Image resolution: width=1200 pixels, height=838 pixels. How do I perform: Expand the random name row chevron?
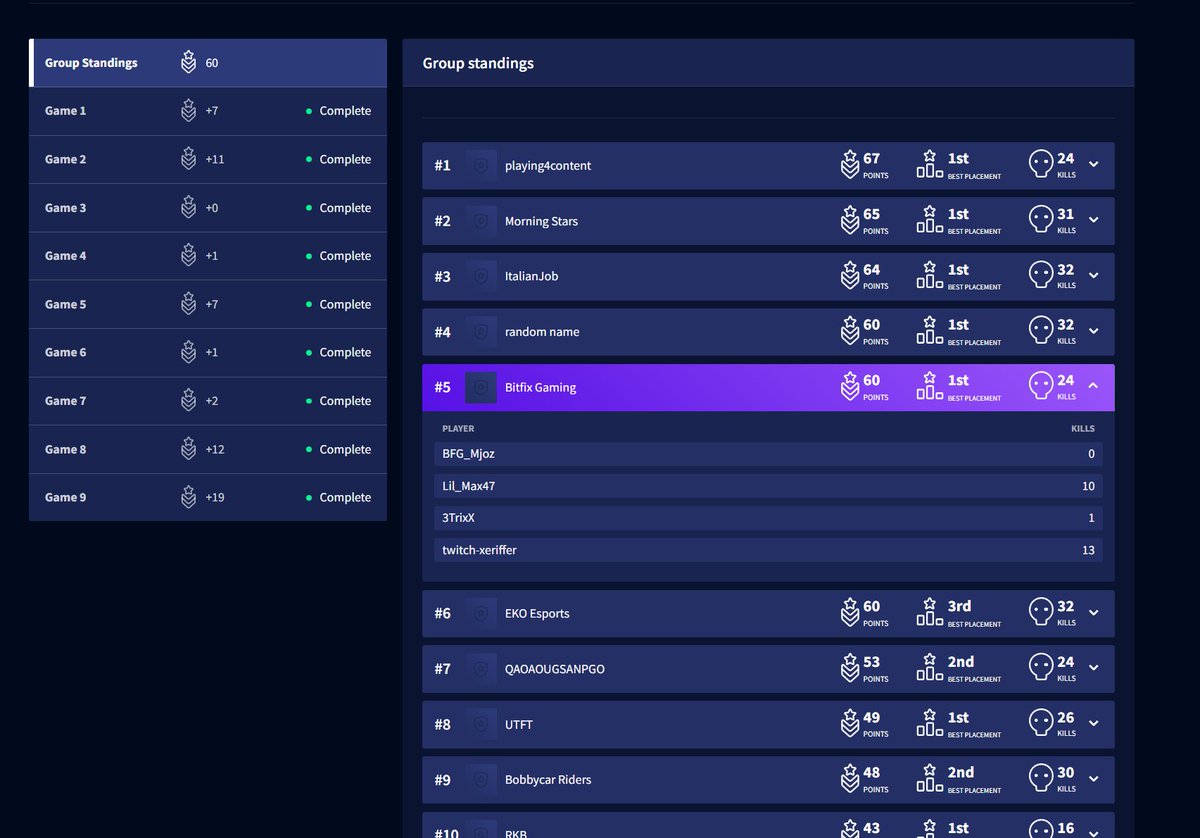1093,332
